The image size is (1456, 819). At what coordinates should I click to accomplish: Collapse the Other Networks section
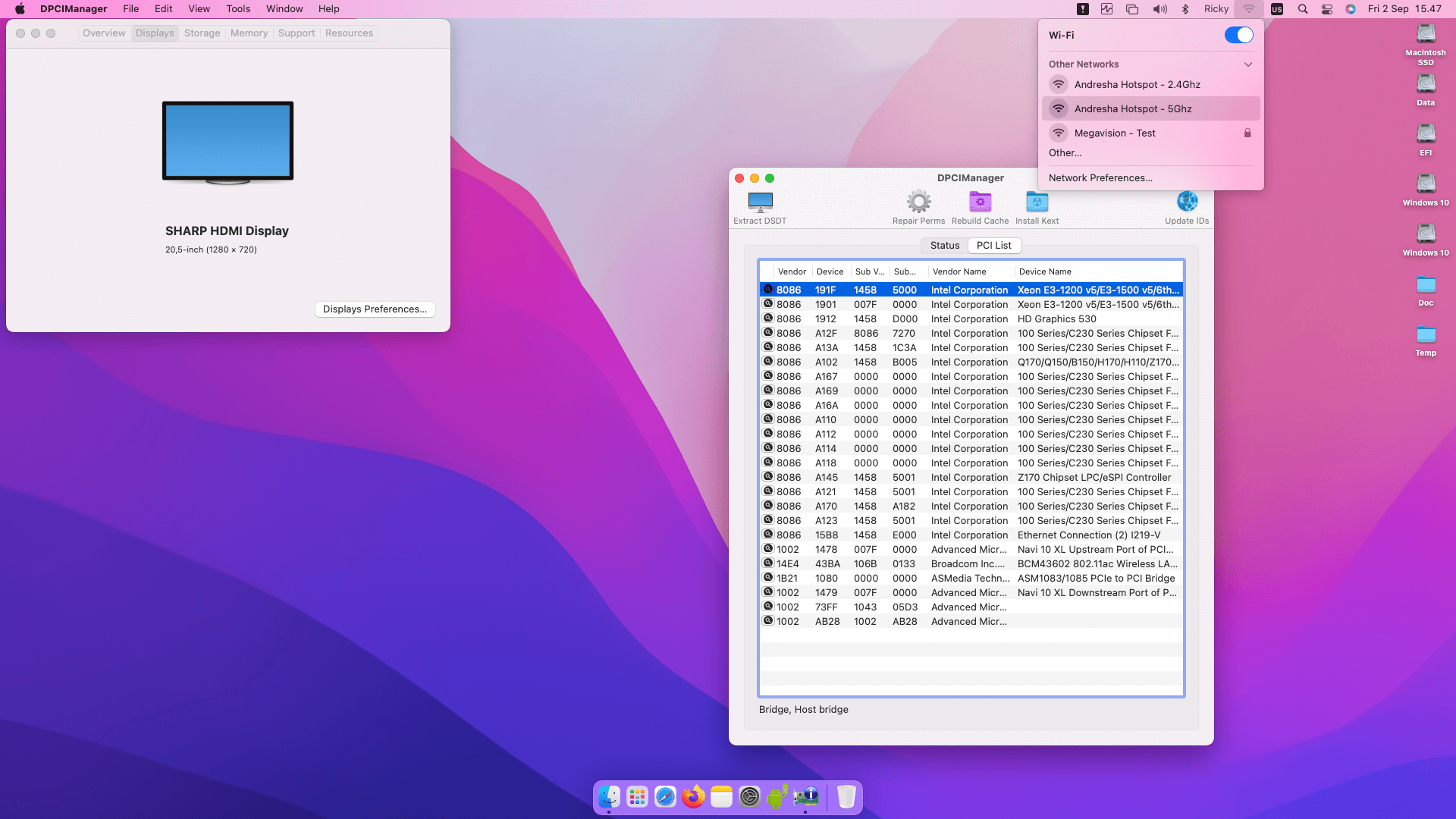point(1247,64)
